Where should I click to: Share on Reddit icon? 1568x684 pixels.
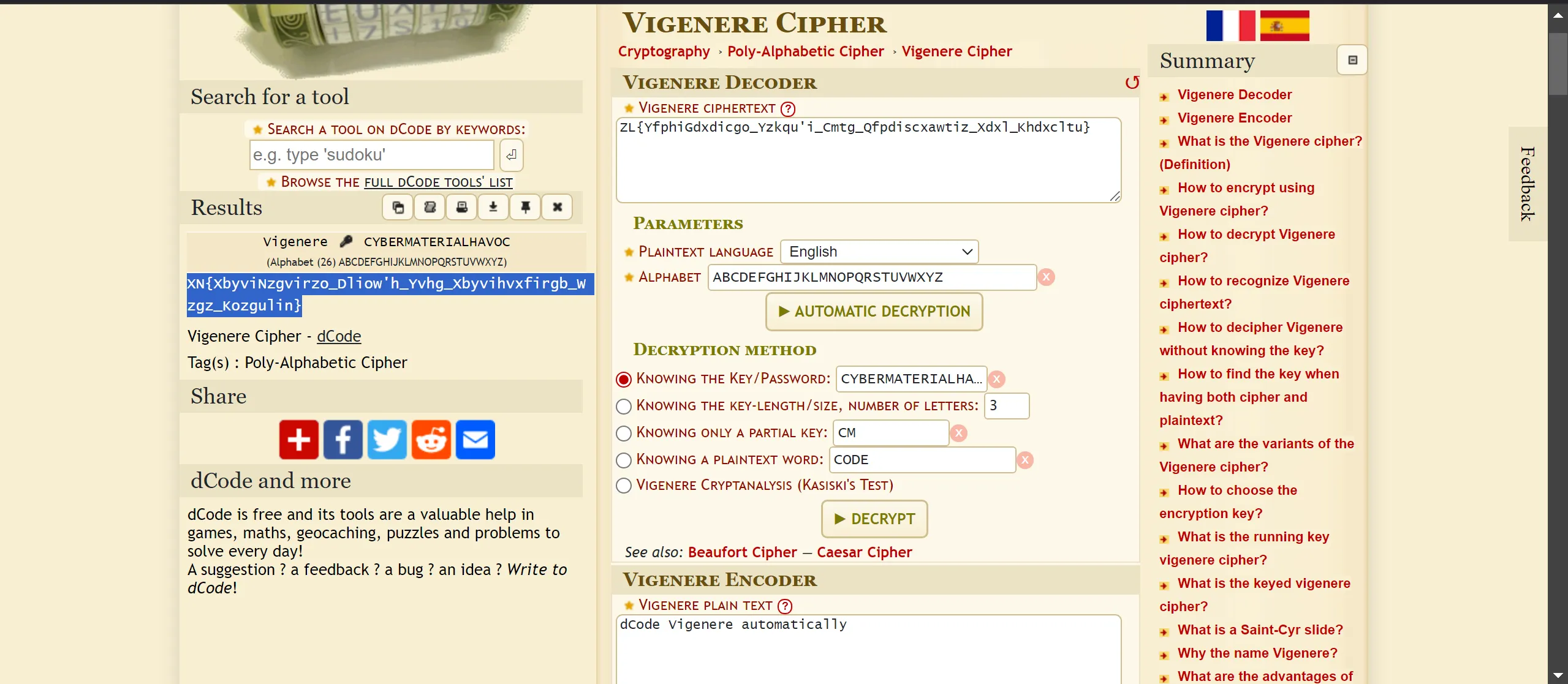click(431, 439)
